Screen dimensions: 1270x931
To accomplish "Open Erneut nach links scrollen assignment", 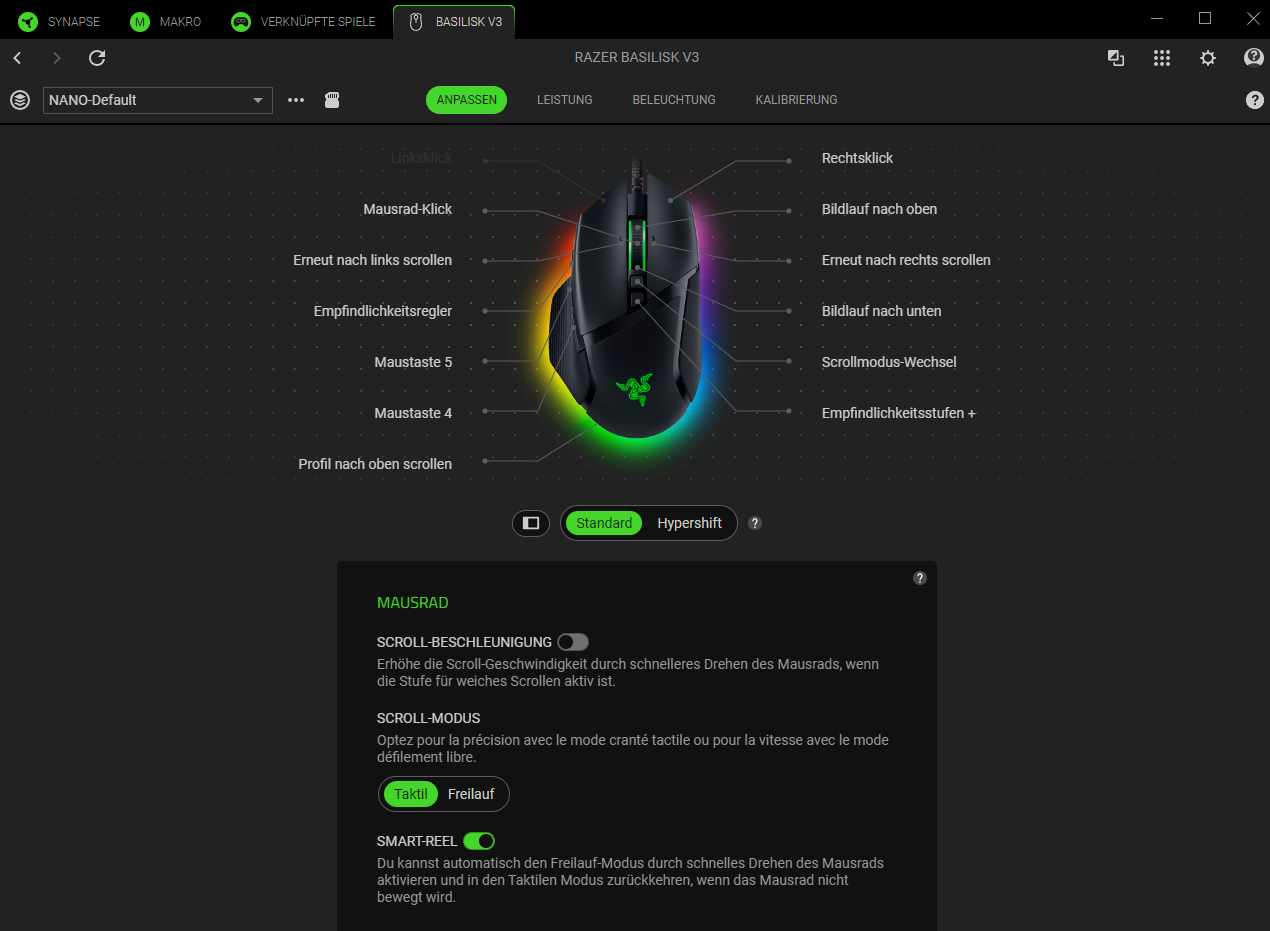I will point(373,260).
